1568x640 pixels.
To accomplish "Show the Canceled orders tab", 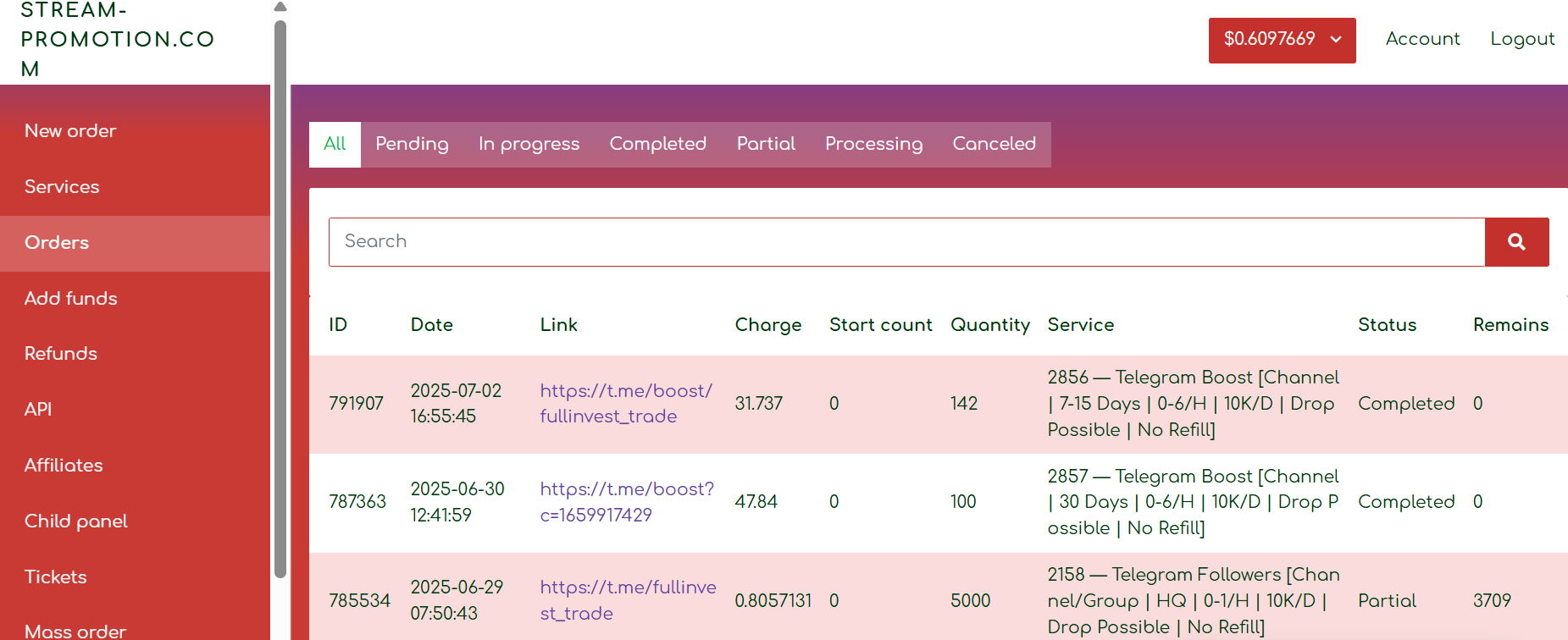I will [994, 144].
